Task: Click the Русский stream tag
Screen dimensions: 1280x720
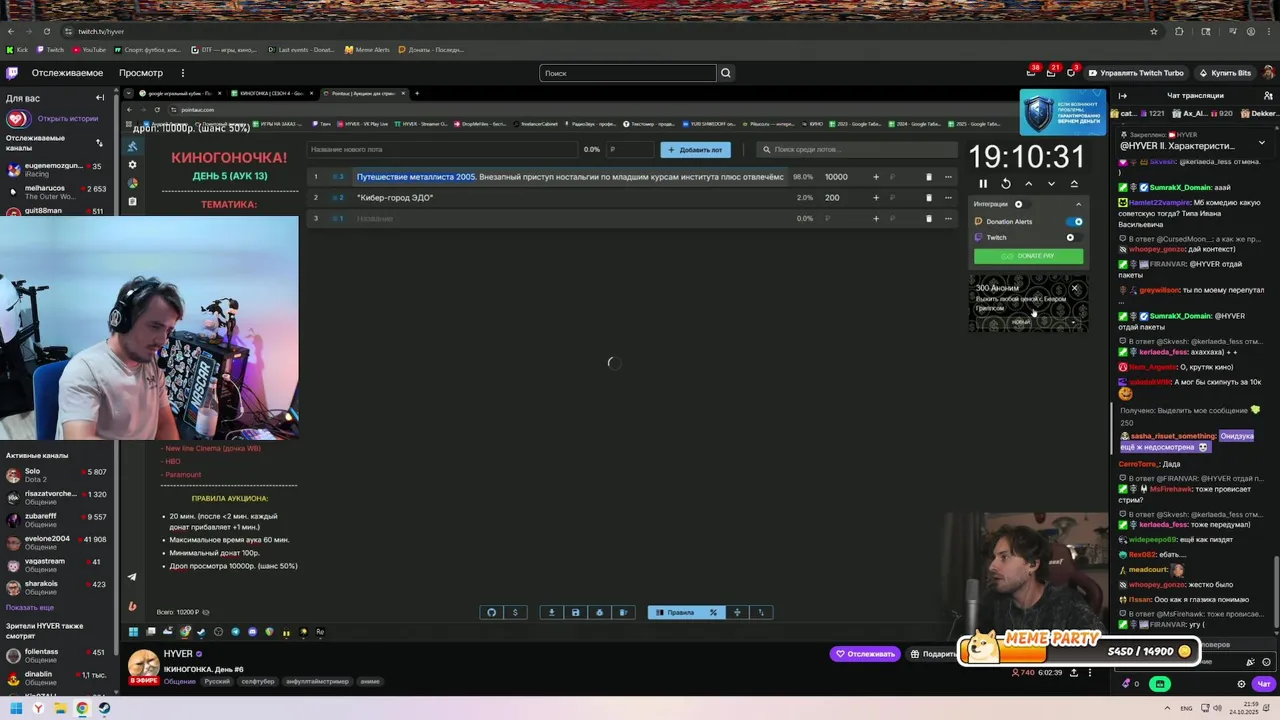Action: [x=217, y=682]
